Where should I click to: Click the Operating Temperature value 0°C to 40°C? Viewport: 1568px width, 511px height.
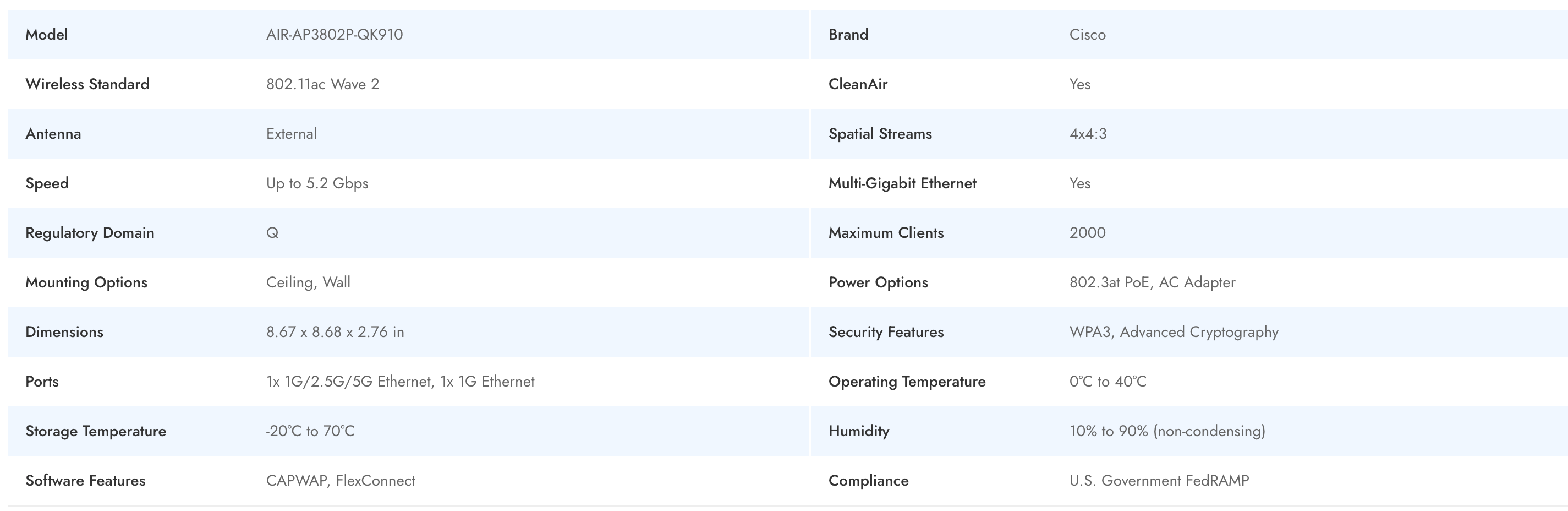click(1108, 382)
